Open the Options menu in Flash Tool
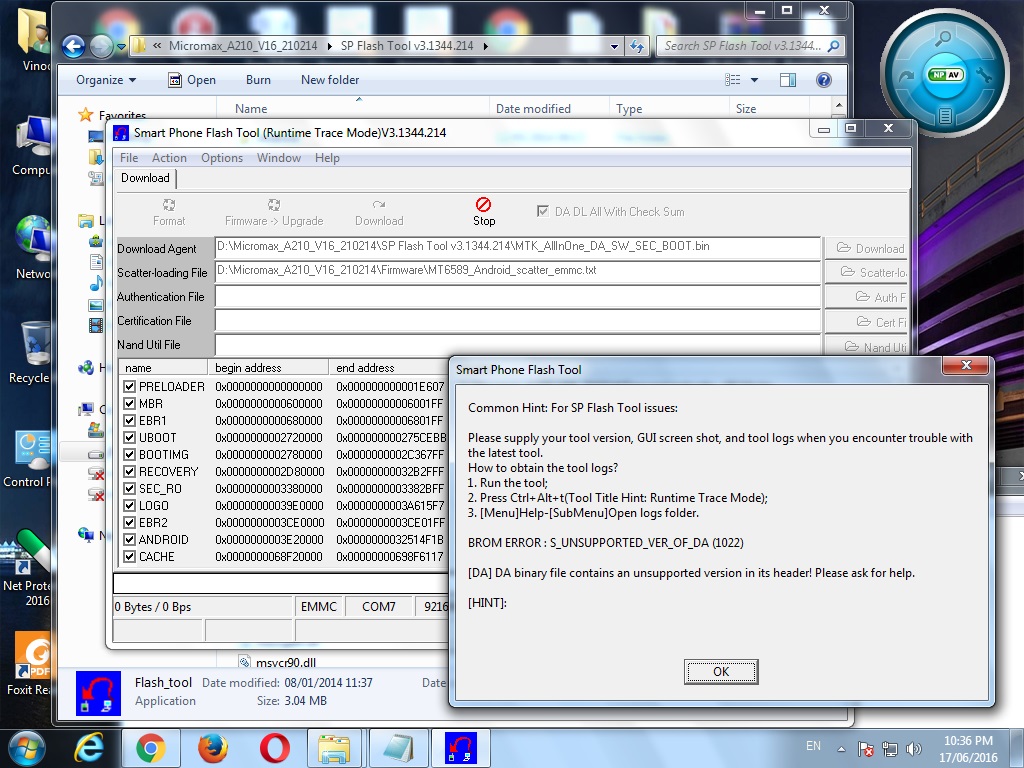 pyautogui.click(x=222, y=157)
